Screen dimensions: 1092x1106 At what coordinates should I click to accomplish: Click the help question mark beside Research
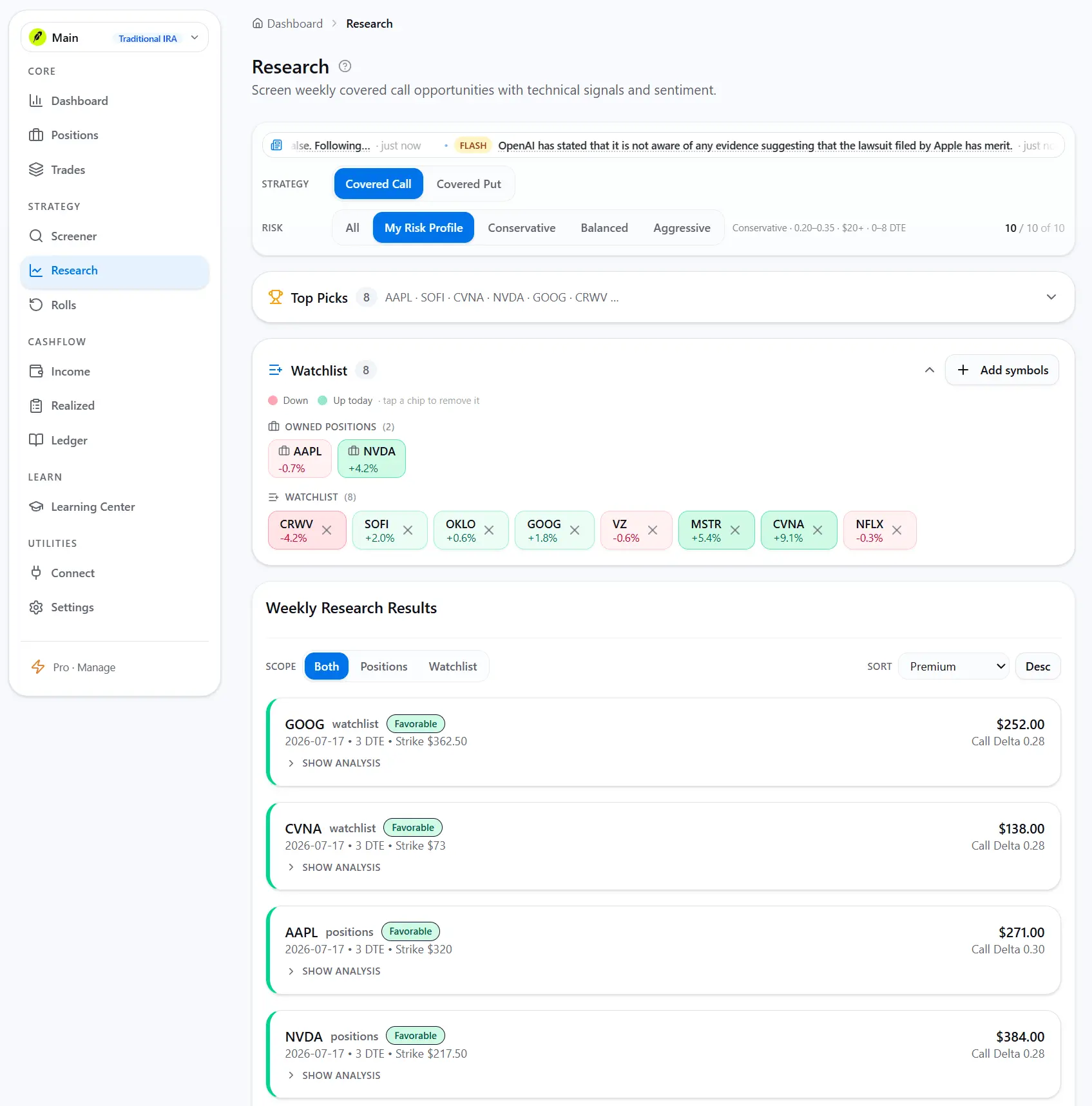(x=345, y=66)
